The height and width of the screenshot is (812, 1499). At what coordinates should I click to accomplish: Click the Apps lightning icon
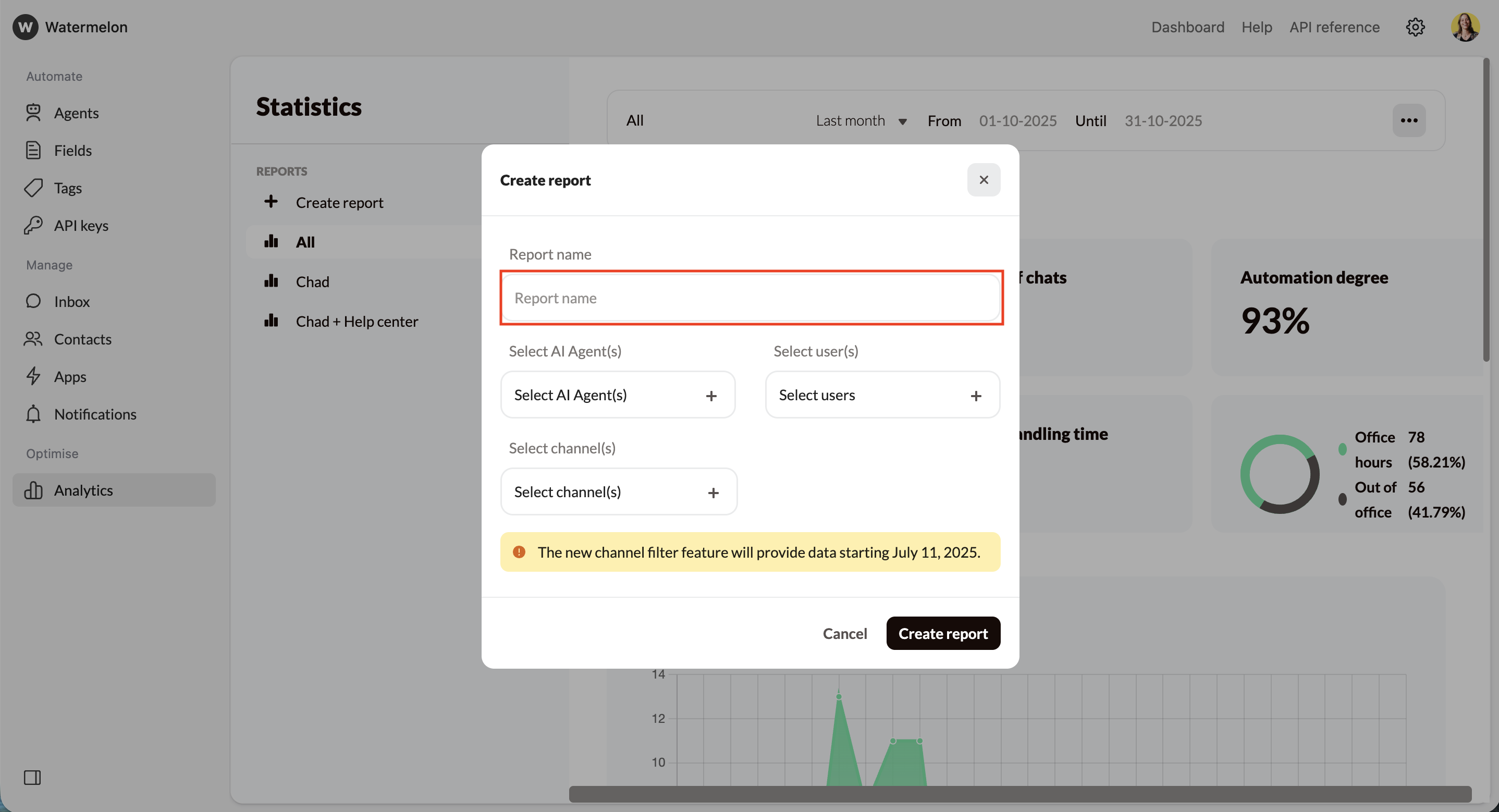34,376
